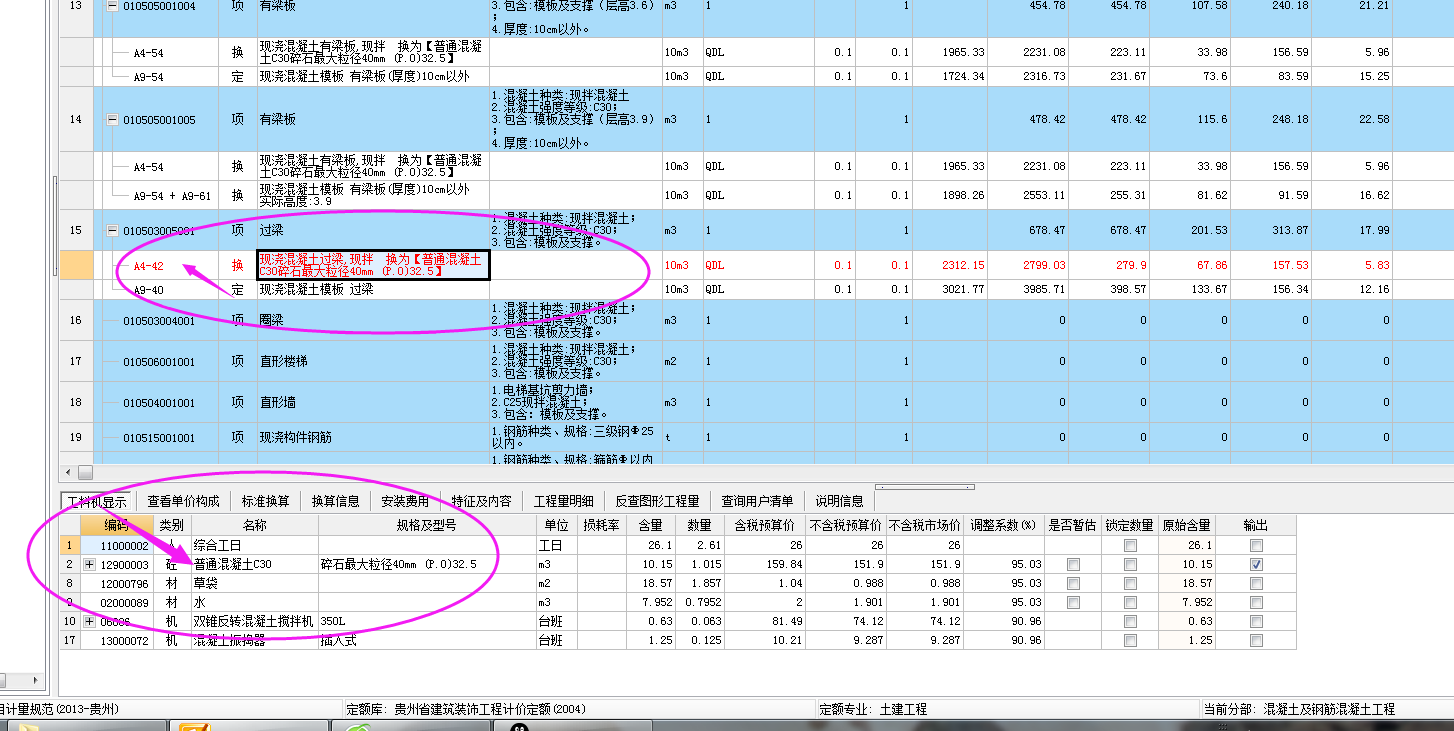Click the 现浇构件钢筋 name cell
Viewport: 1454px width, 731px height.
[372, 438]
